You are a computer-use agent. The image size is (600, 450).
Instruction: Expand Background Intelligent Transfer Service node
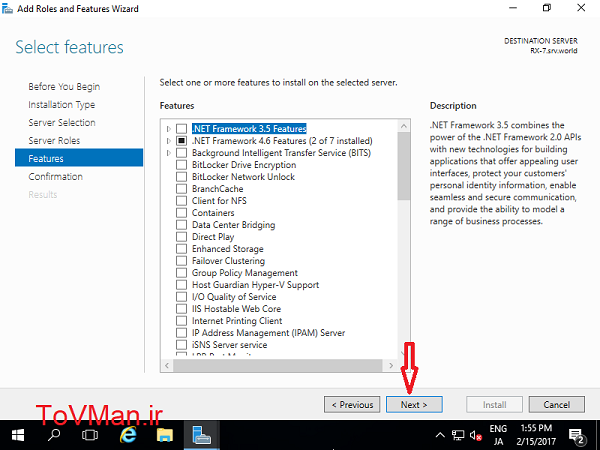click(x=168, y=153)
